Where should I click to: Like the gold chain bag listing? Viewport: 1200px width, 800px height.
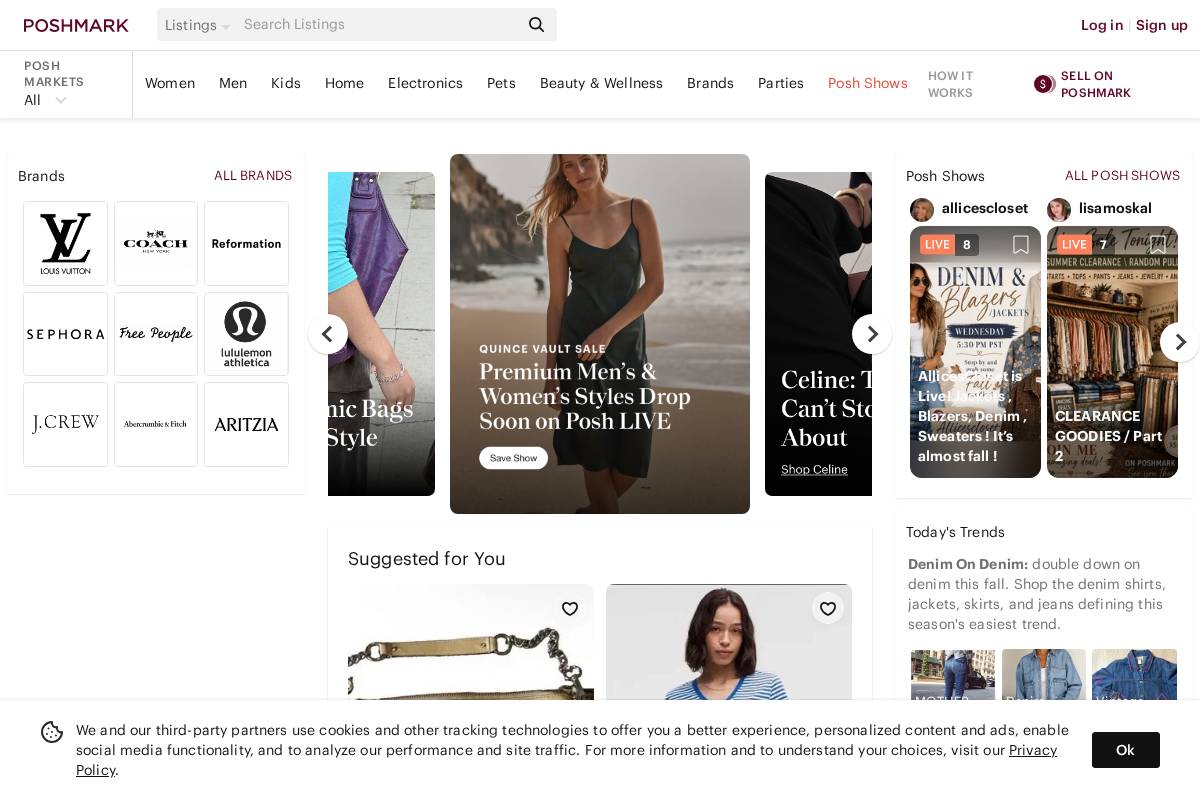[570, 609]
